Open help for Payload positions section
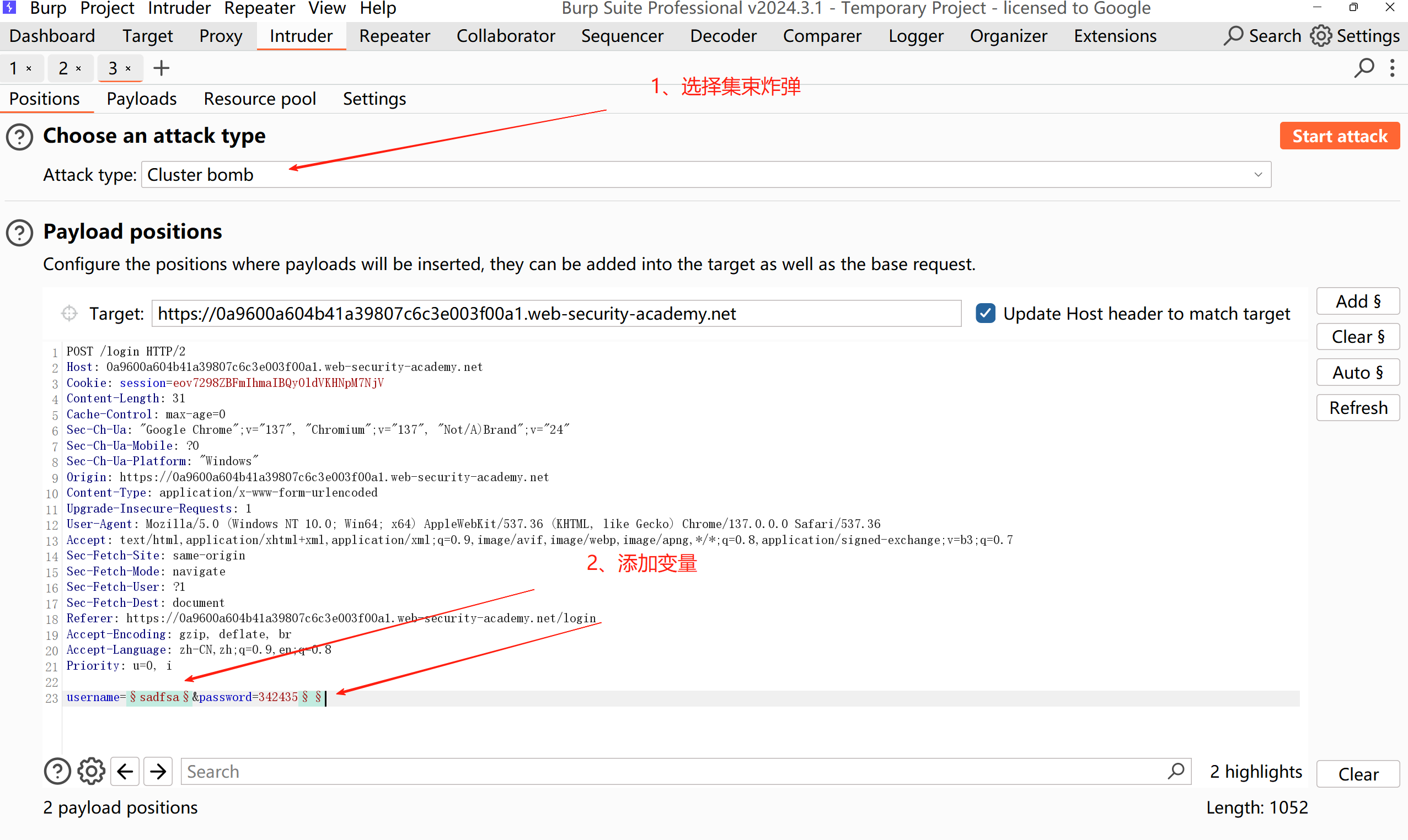 (20, 233)
